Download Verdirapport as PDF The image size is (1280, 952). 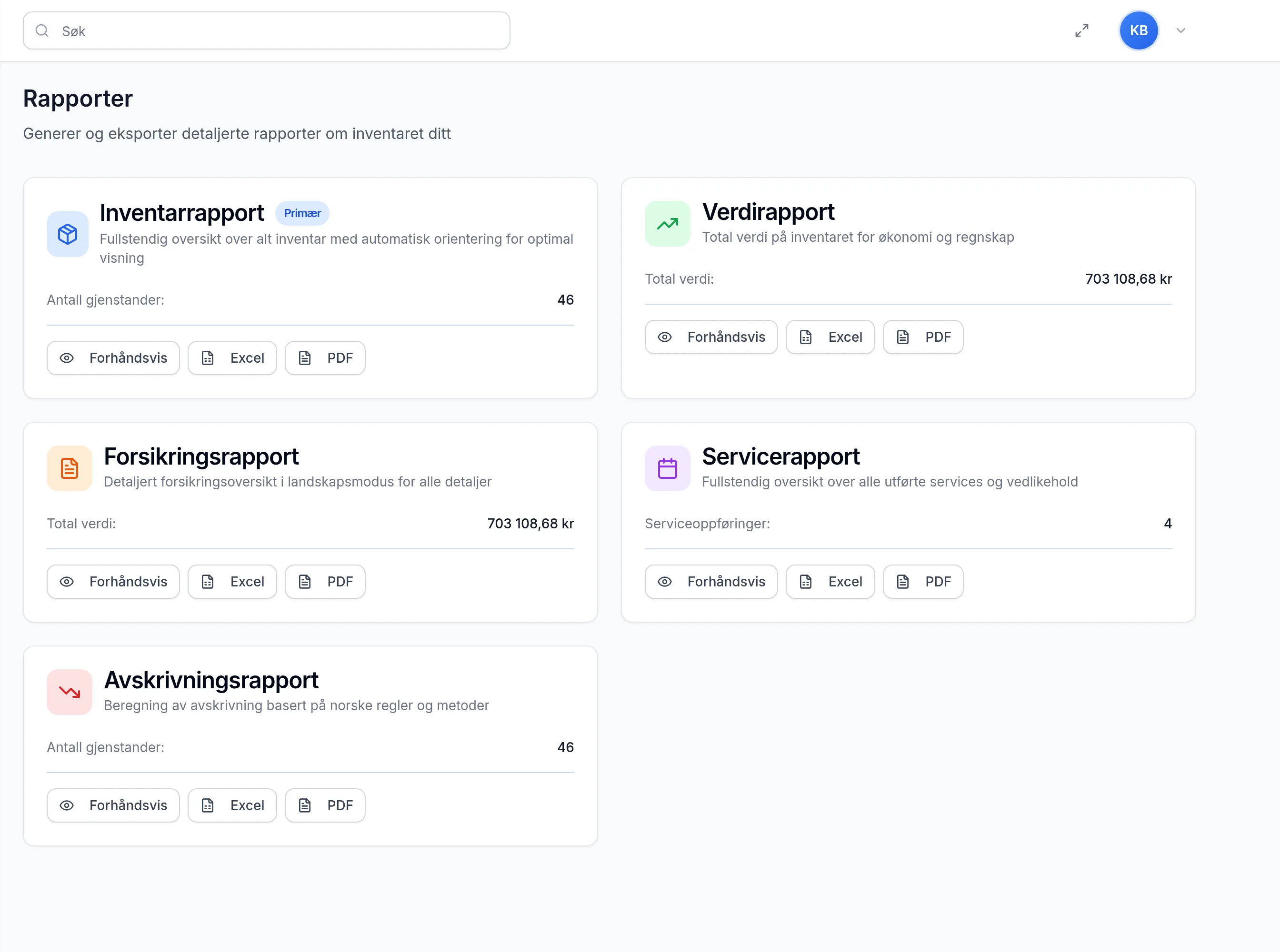(x=923, y=337)
